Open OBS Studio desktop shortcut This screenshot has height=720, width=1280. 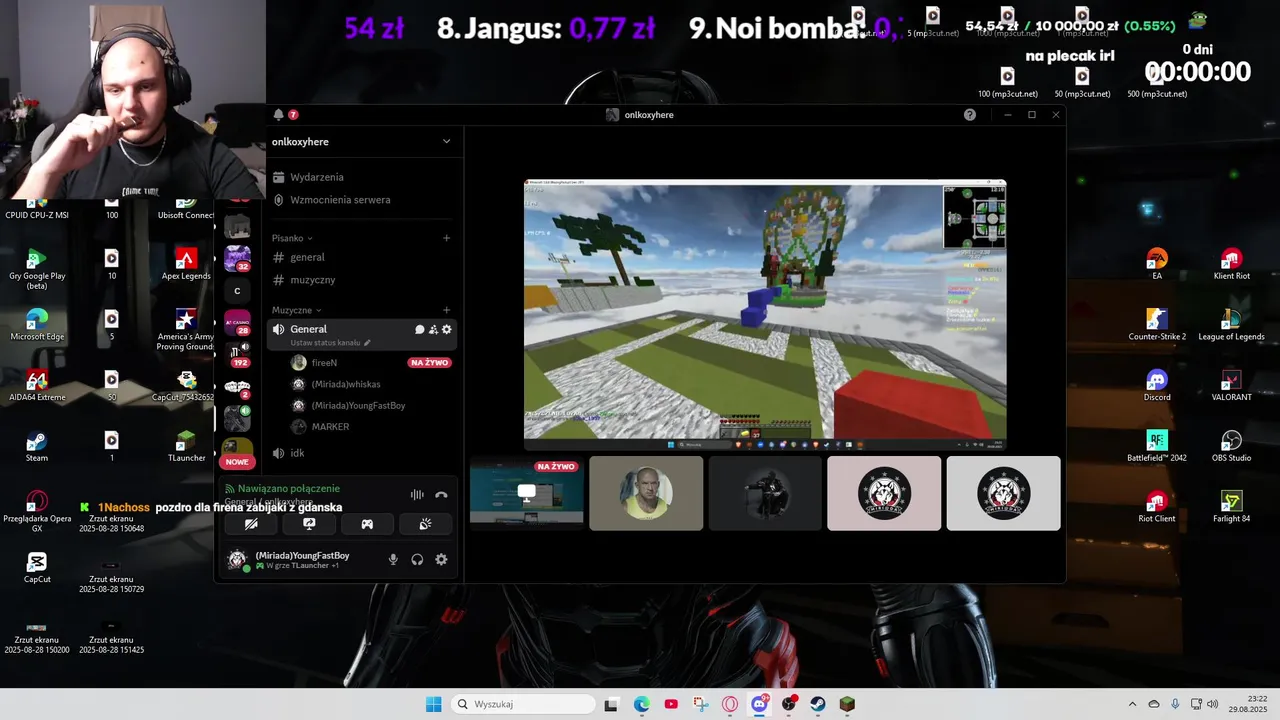click(1232, 446)
